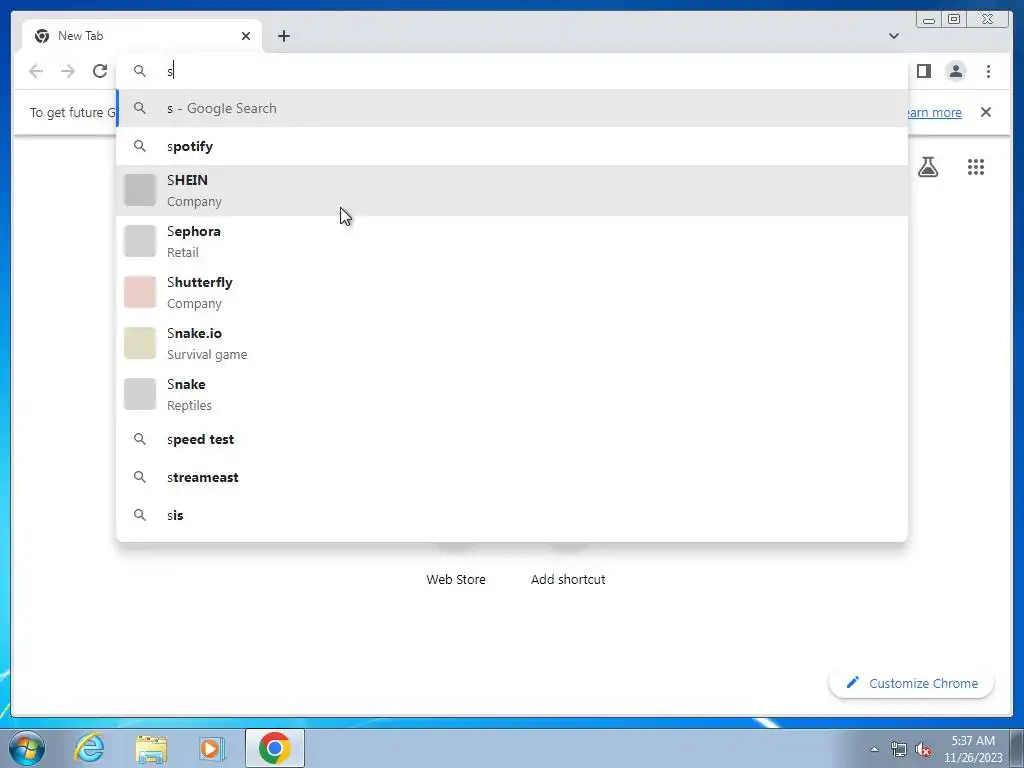Choose the Sephora Retail suggestion
Screen dimensions: 1024x768
511,241
